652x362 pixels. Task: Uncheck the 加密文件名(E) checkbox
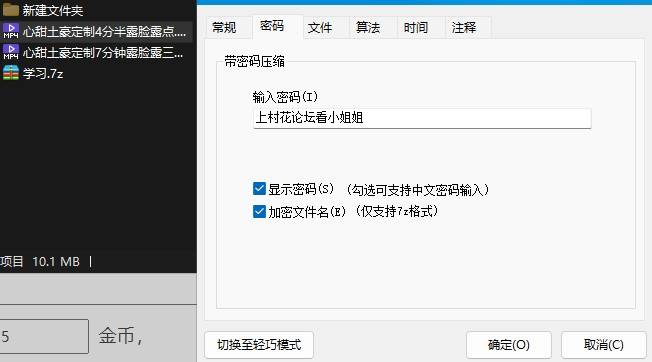(x=259, y=212)
